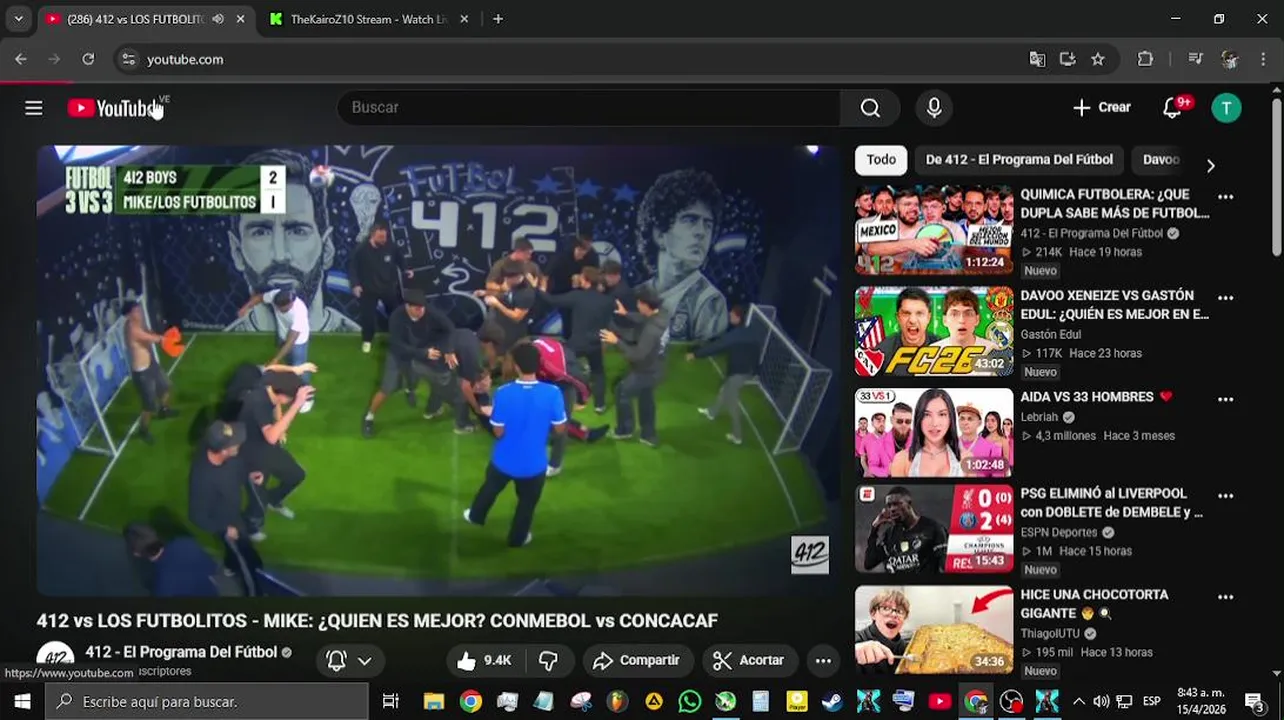Select the Todo filter chip
1284x720 pixels.
[x=881, y=160]
